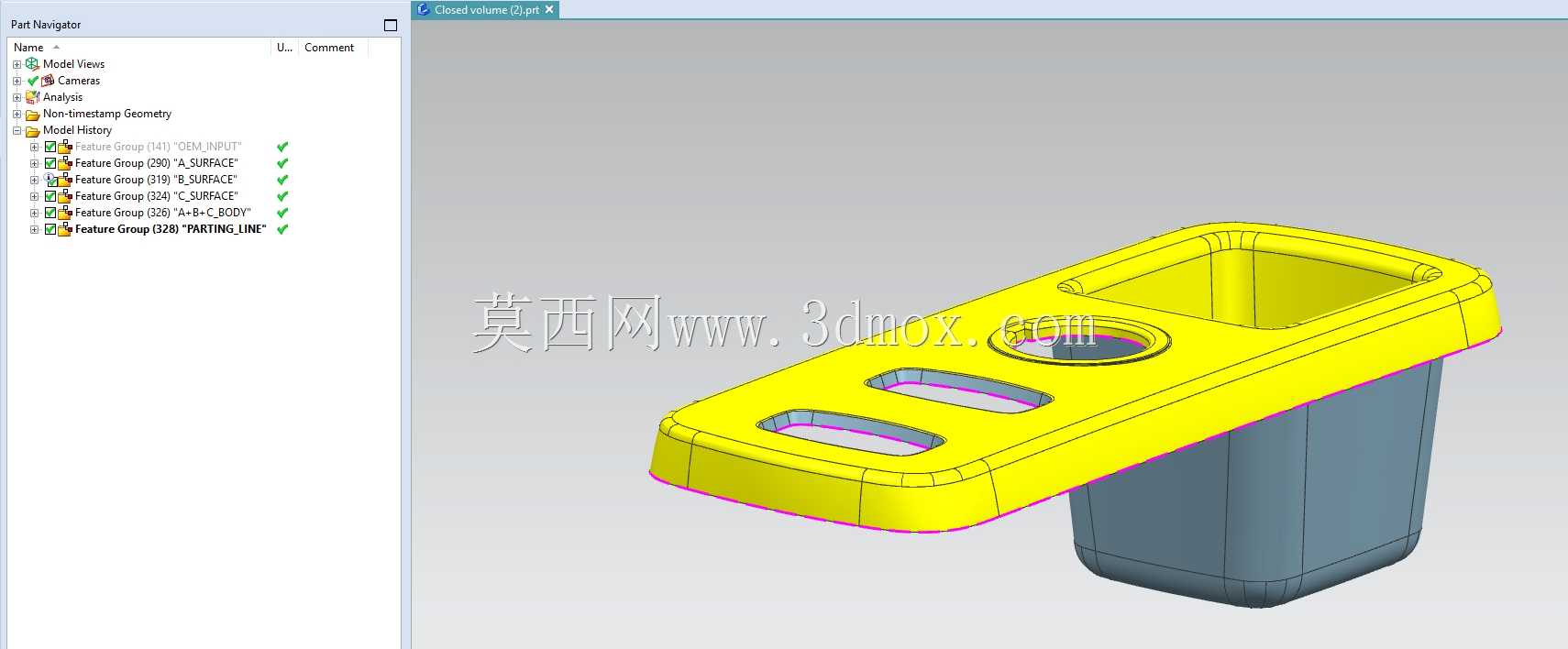This screenshot has height=649, width=1568.
Task: Click up-to-date checkmark for C_SURFACE row
Action: point(282,196)
